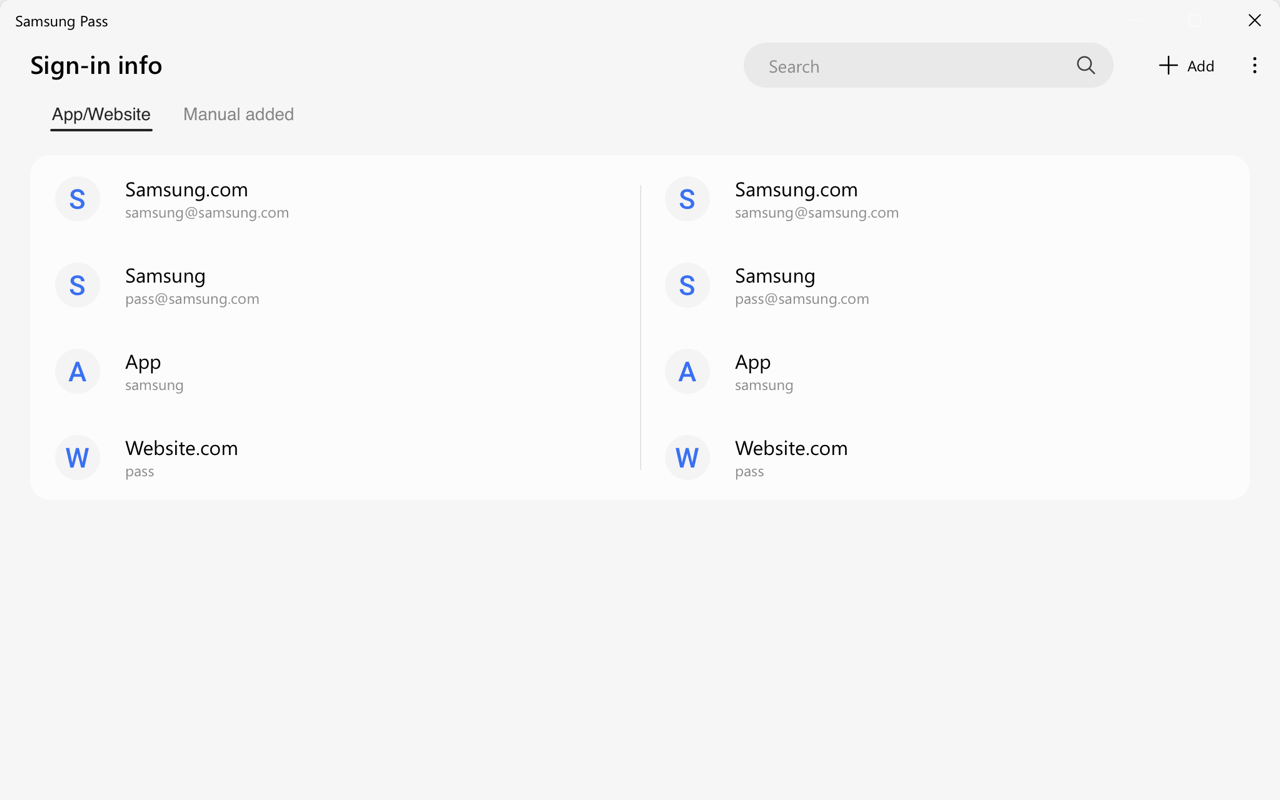This screenshot has width=1280, height=800.
Task: Click the W avatar for Website.com in right column
Action: pos(687,458)
